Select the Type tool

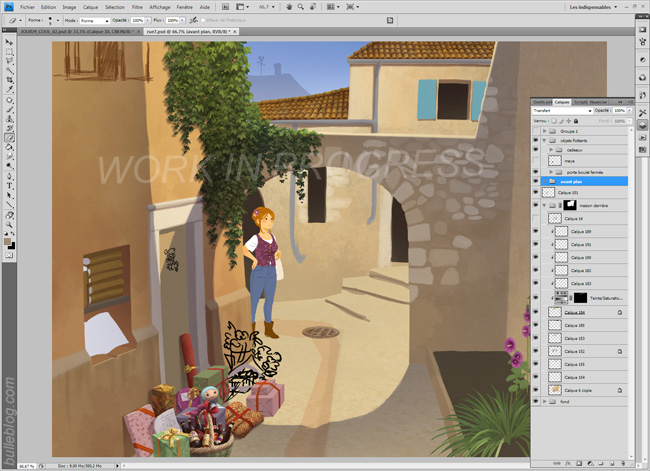click(9, 186)
